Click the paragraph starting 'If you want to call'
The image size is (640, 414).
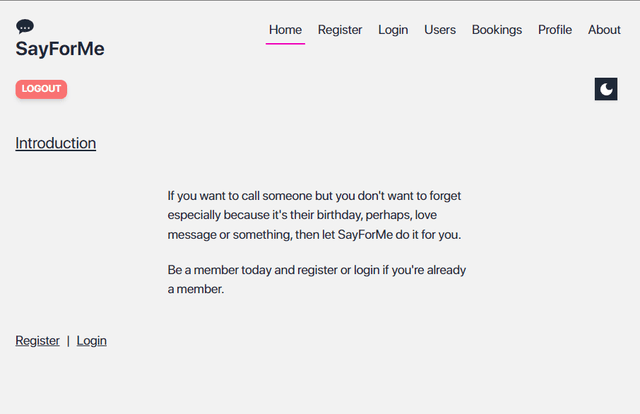tap(314, 215)
